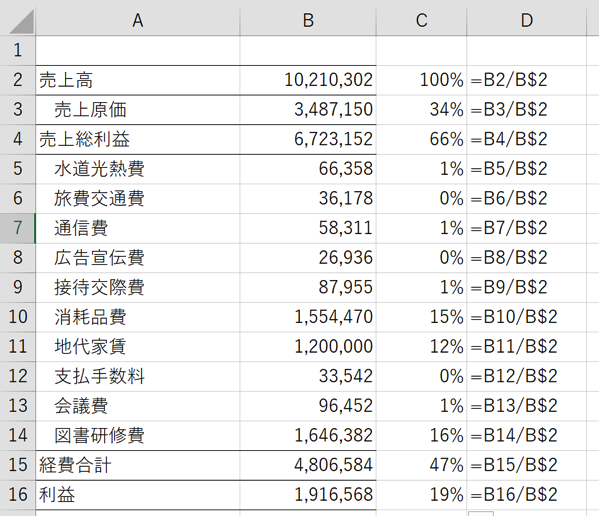Screen dimensions: 599x516
Task: Select column D header
Action: [x=526, y=21]
